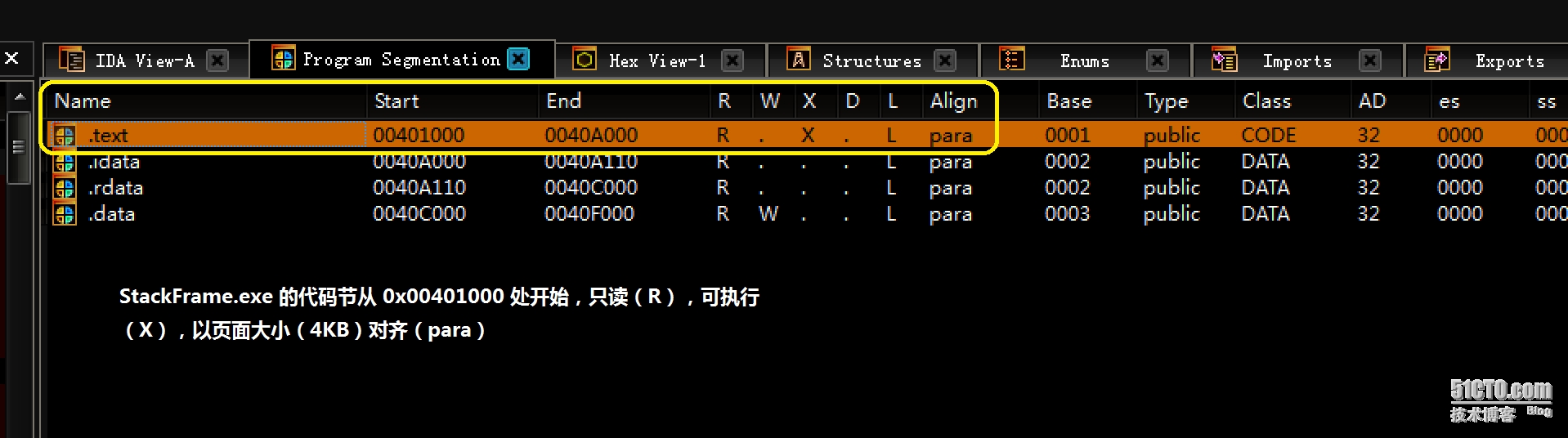
Task: Click start address 0040A110
Action: 419,188
